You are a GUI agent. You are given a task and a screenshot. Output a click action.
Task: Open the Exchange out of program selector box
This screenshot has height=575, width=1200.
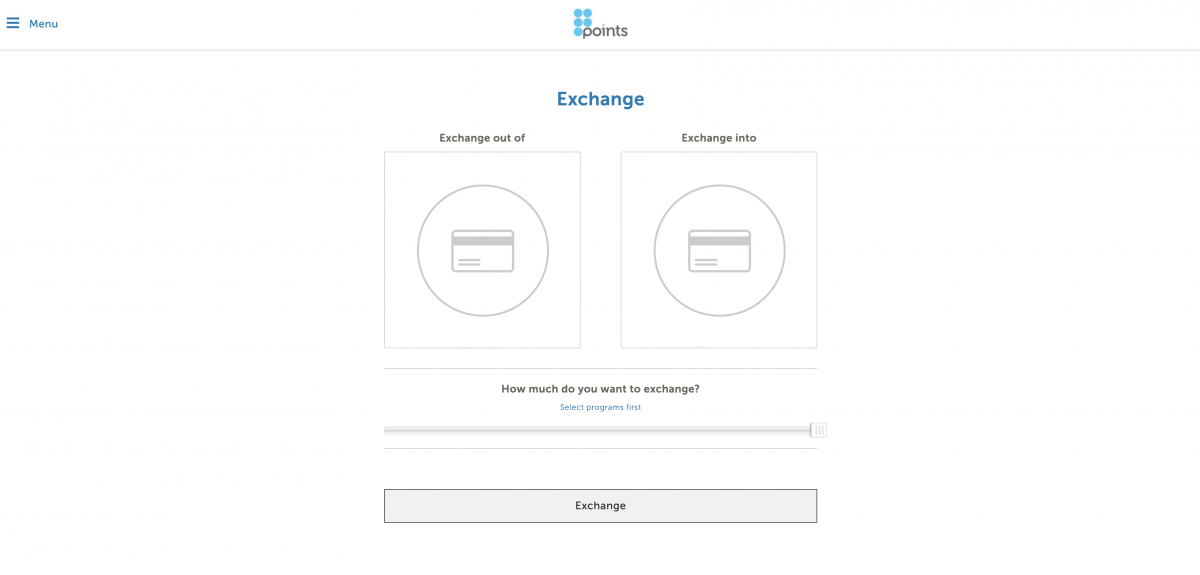[482, 250]
